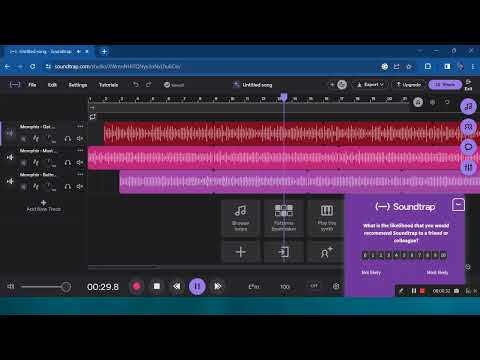Open the mixer round button

(468, 167)
